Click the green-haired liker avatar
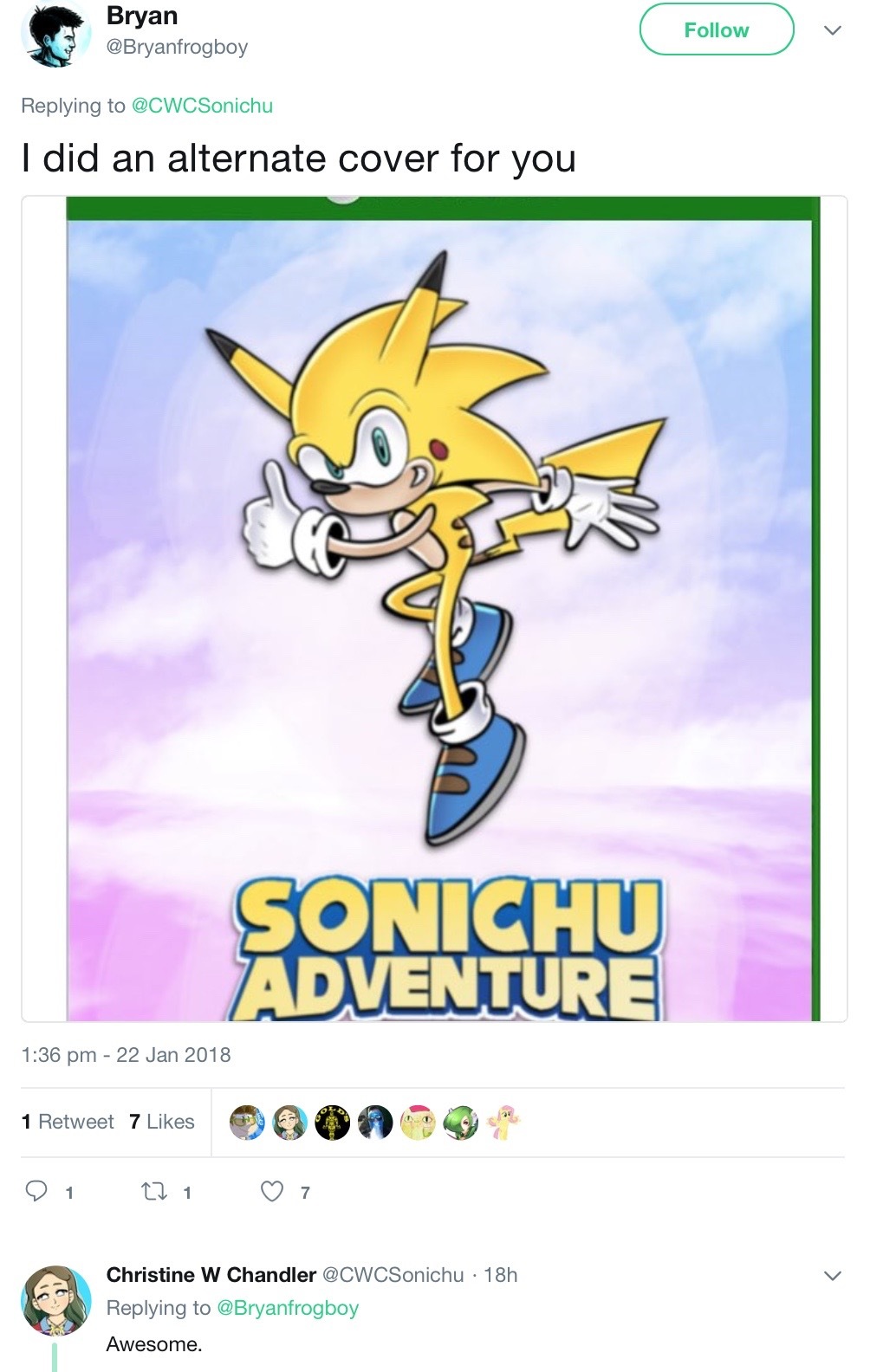896x1372 pixels. [x=460, y=1123]
